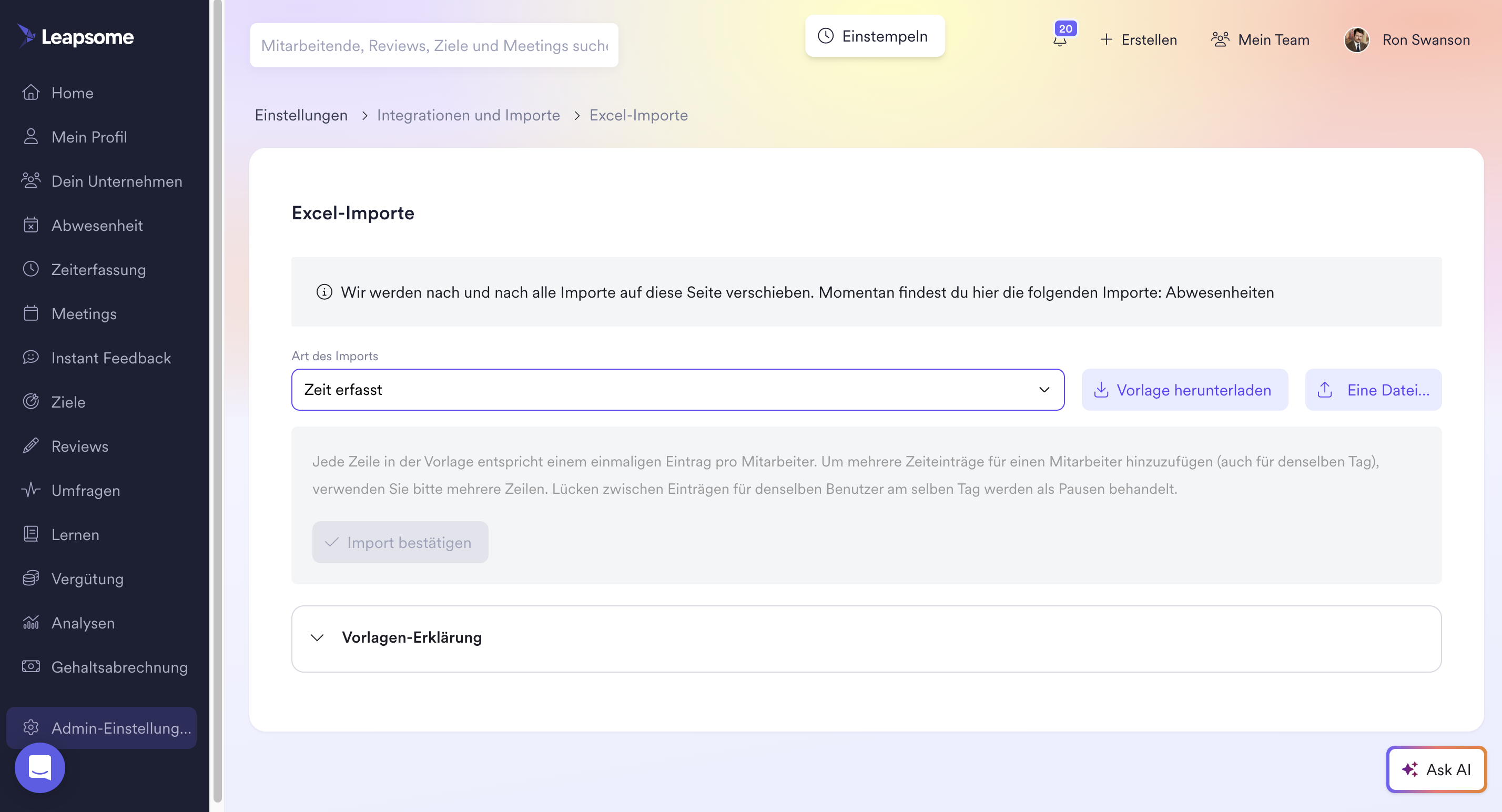The width and height of the screenshot is (1502, 812).
Task: Click the Excel-Importe page heading
Action: [353, 213]
